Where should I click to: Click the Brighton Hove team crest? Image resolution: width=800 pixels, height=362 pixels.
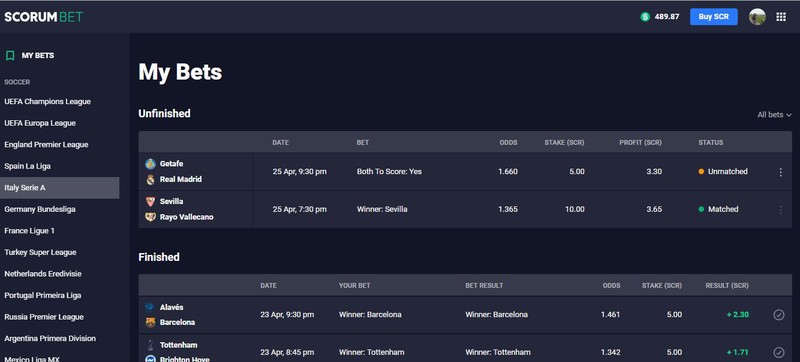[x=150, y=358]
